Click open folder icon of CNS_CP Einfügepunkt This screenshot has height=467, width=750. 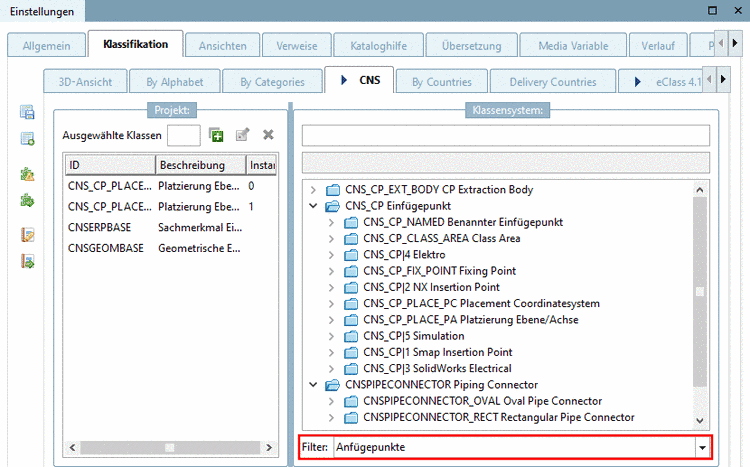[x=332, y=206]
